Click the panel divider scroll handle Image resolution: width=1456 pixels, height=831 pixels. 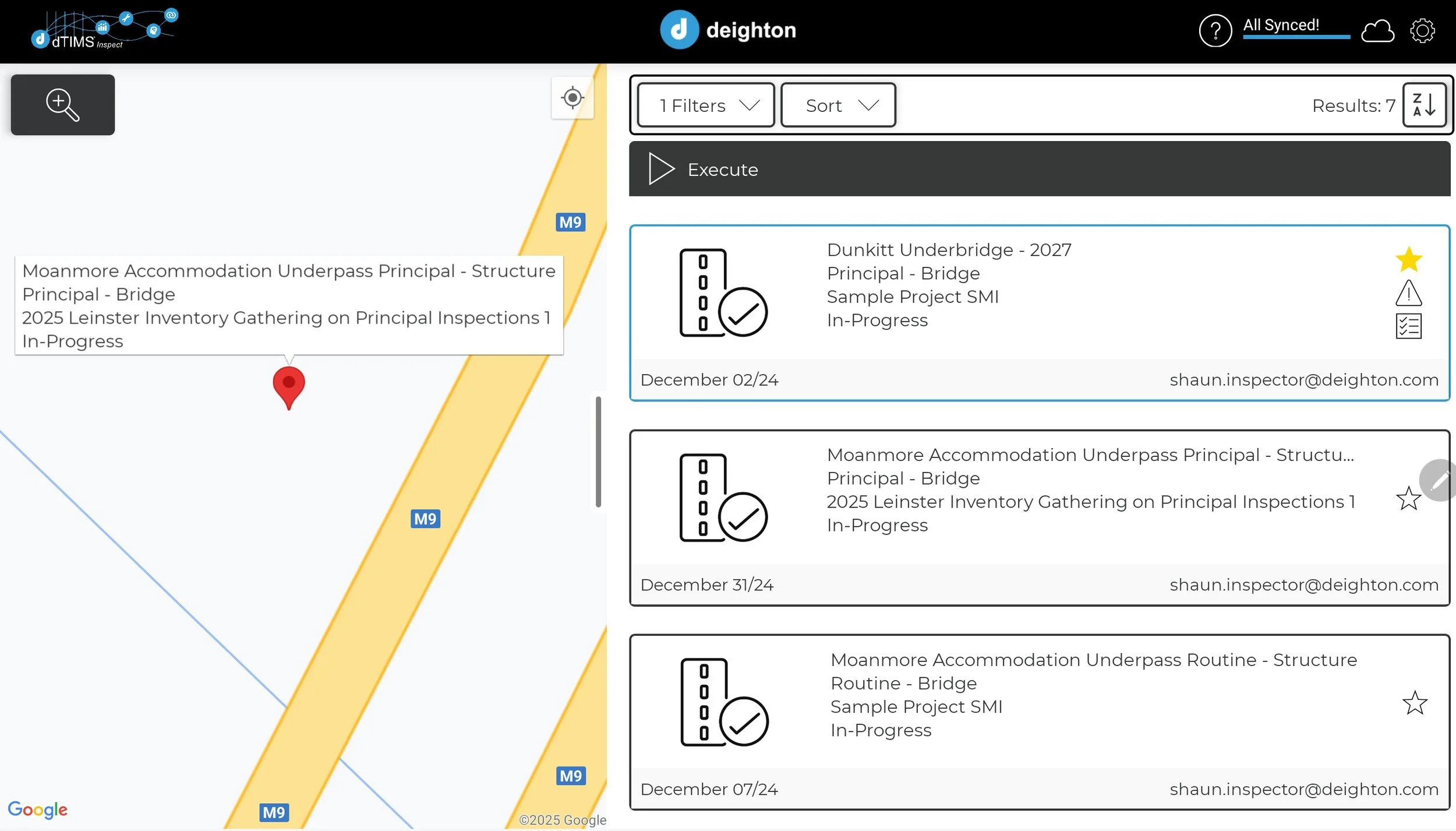pos(598,452)
